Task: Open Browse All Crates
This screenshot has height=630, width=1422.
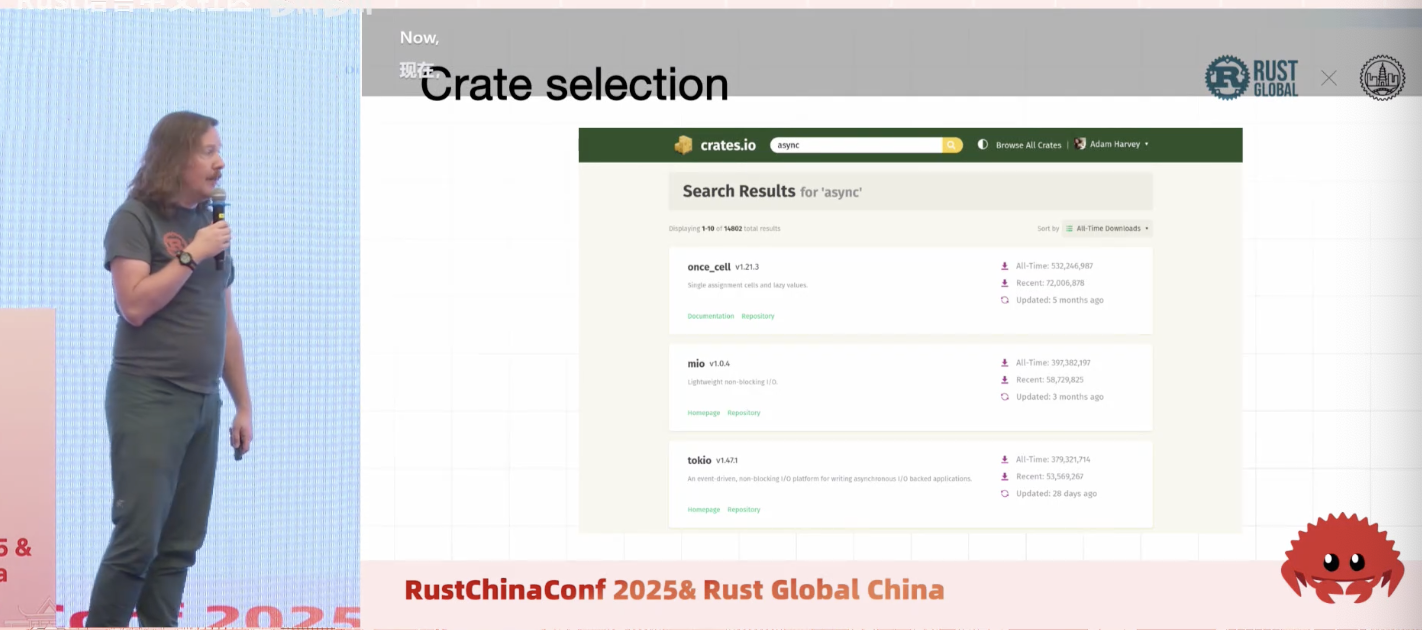Action: click(x=1028, y=145)
